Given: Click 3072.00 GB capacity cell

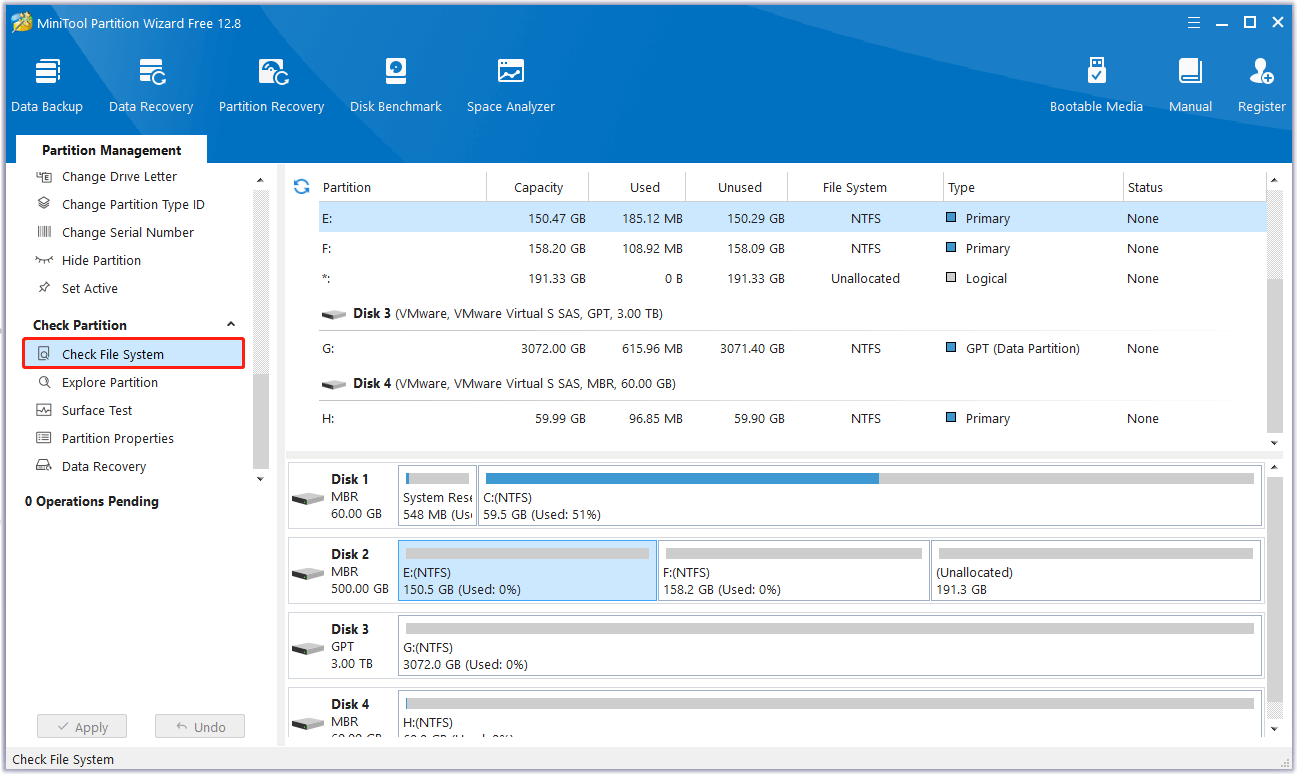Looking at the screenshot, I should [x=553, y=349].
